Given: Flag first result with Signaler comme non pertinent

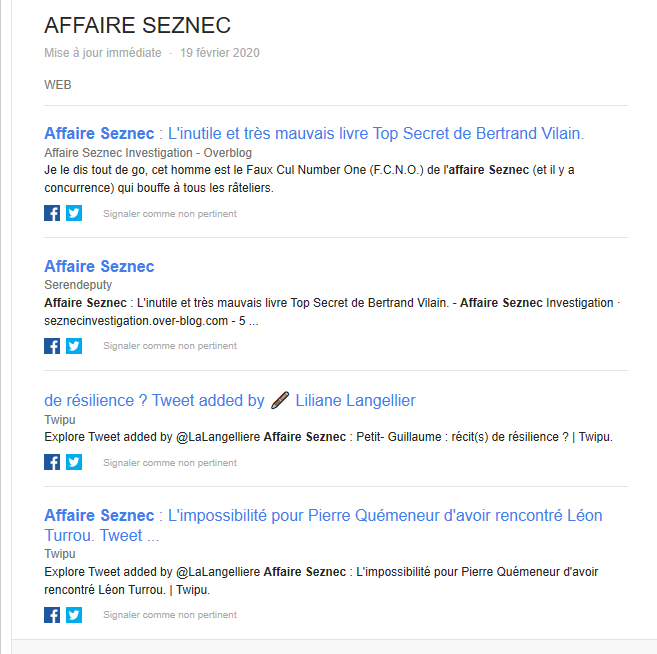Looking at the screenshot, I should 170,214.
